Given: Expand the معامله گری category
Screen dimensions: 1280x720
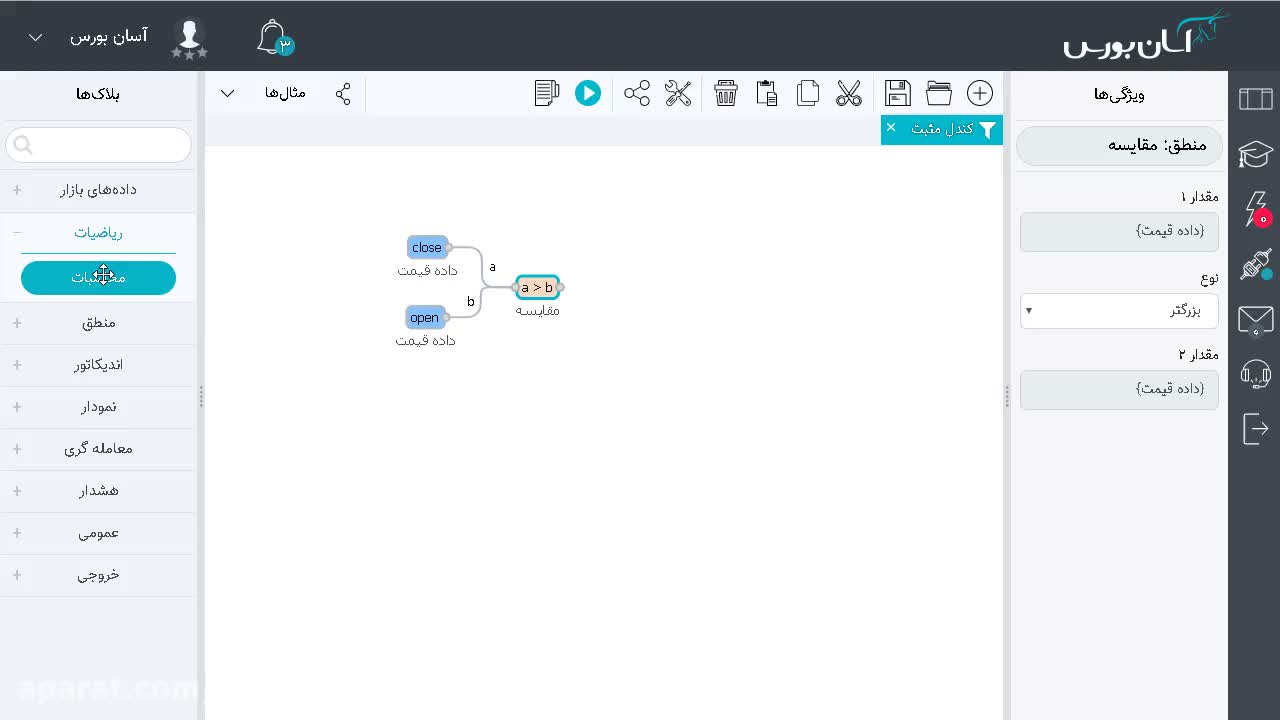Looking at the screenshot, I should [98, 449].
